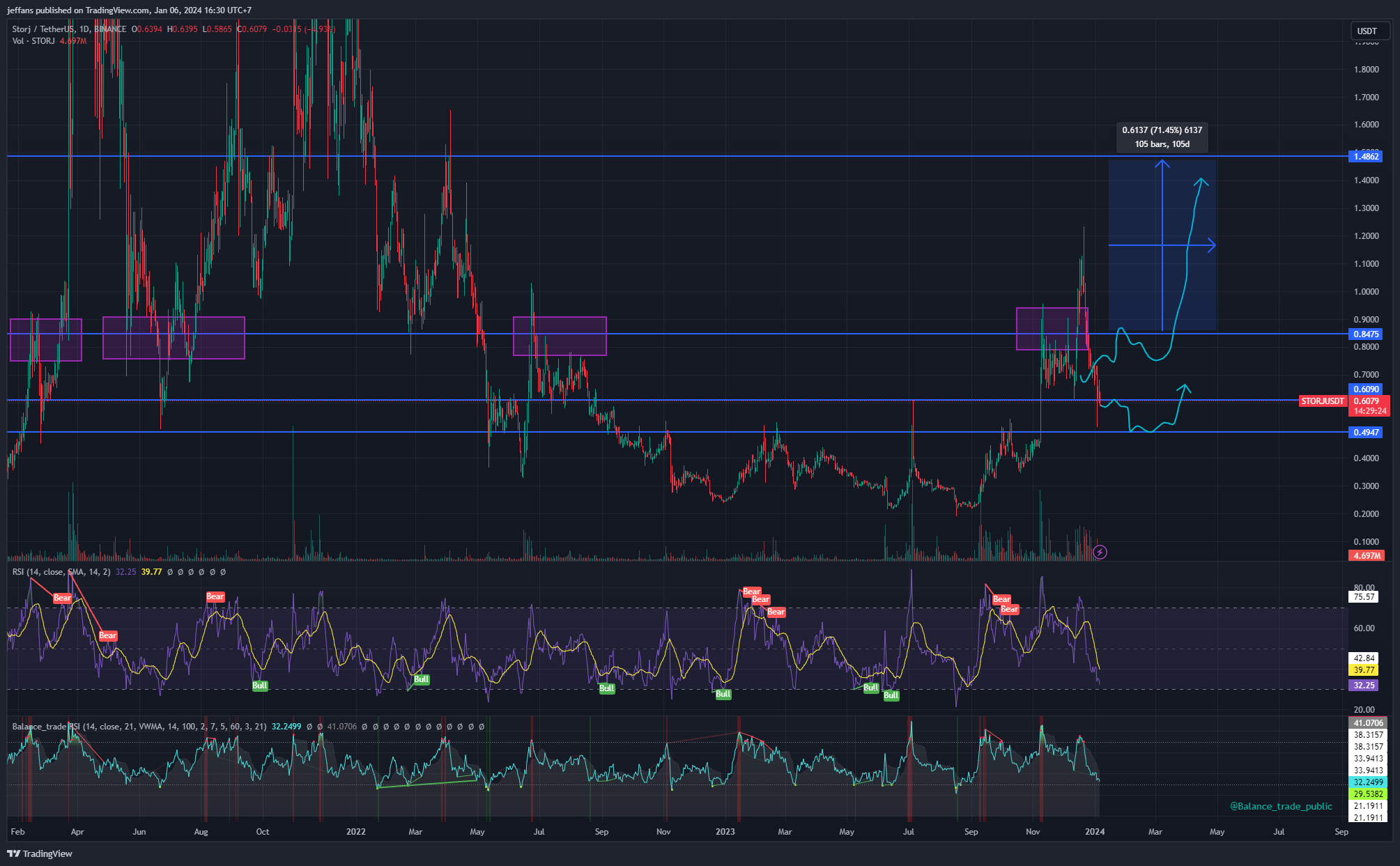Click the 2024 label on time axis

pos(1094,832)
